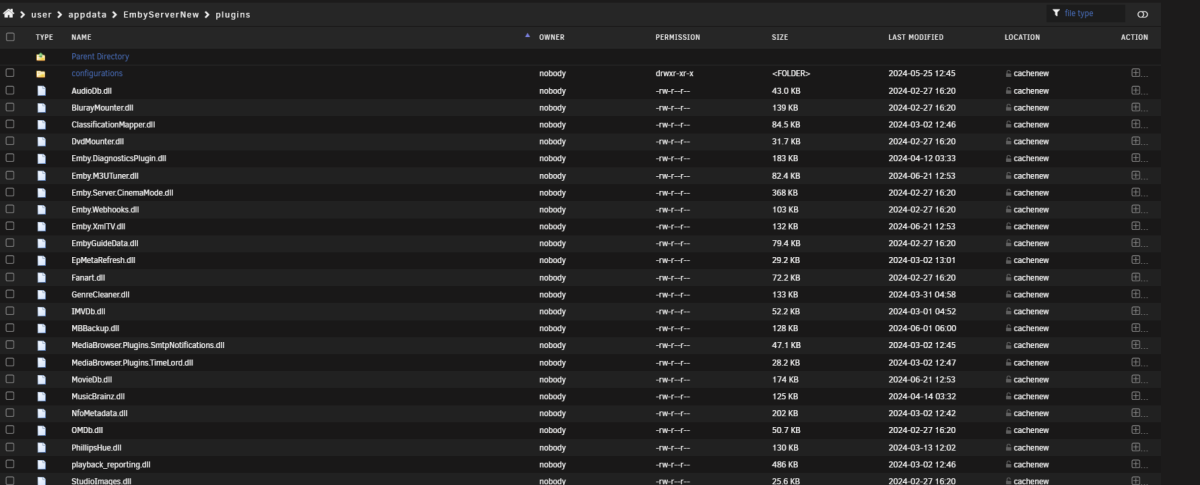The image size is (1200, 485).
Task: Click the 2024-06-01 06:00 modified date
Action: click(x=922, y=329)
